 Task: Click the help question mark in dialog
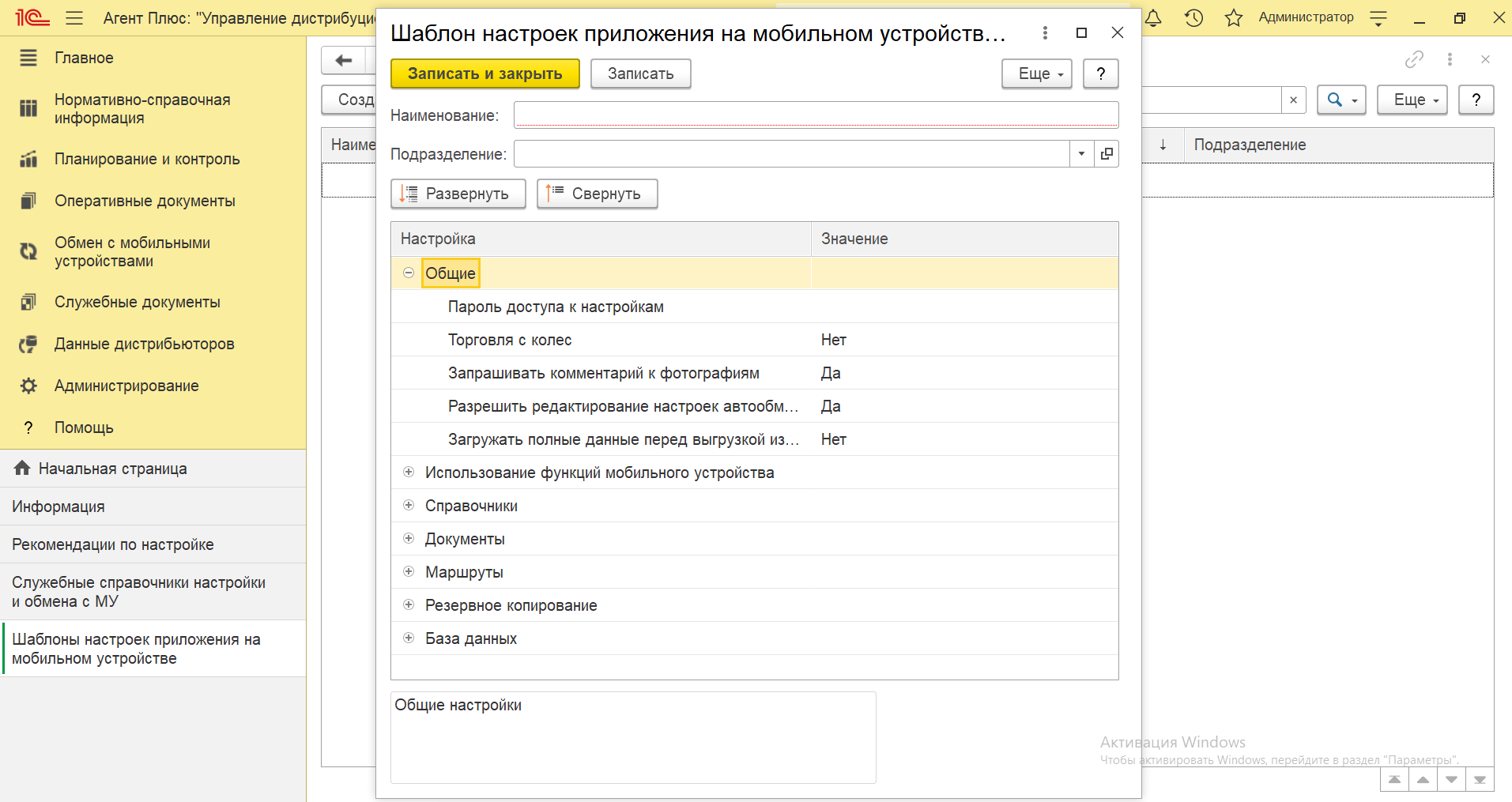(1100, 73)
